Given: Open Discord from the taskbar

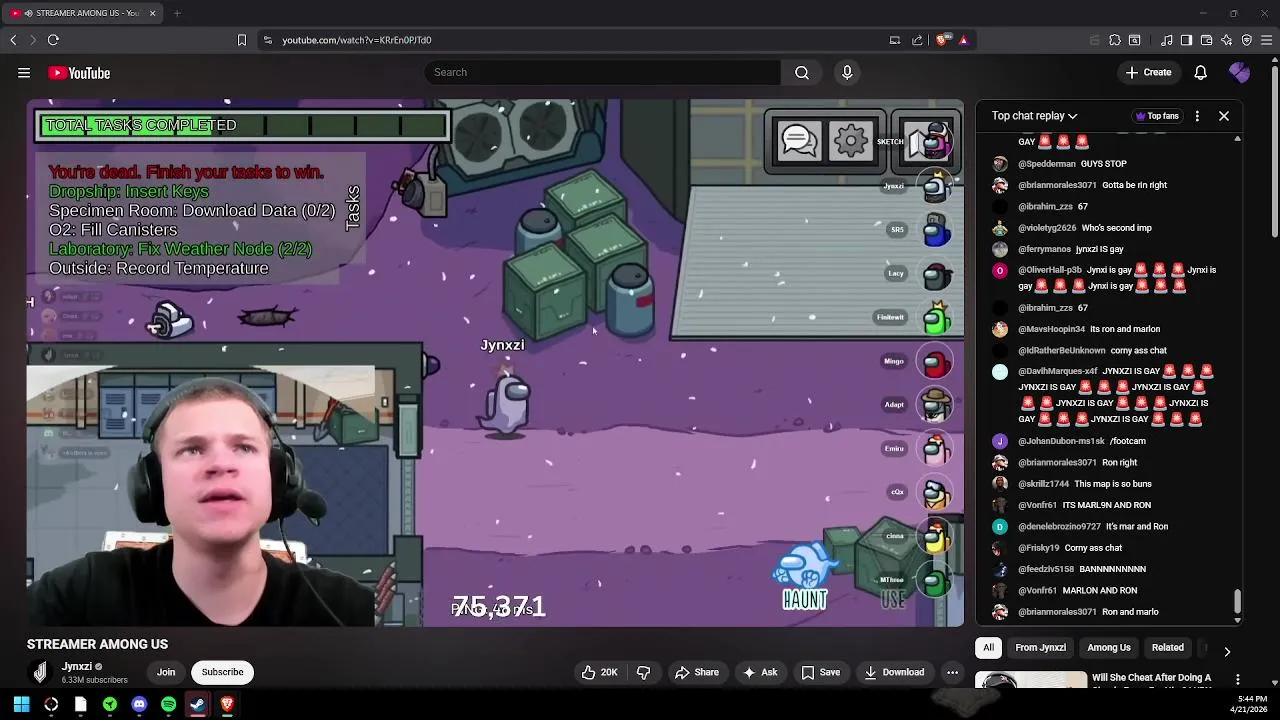Looking at the screenshot, I should 139,705.
